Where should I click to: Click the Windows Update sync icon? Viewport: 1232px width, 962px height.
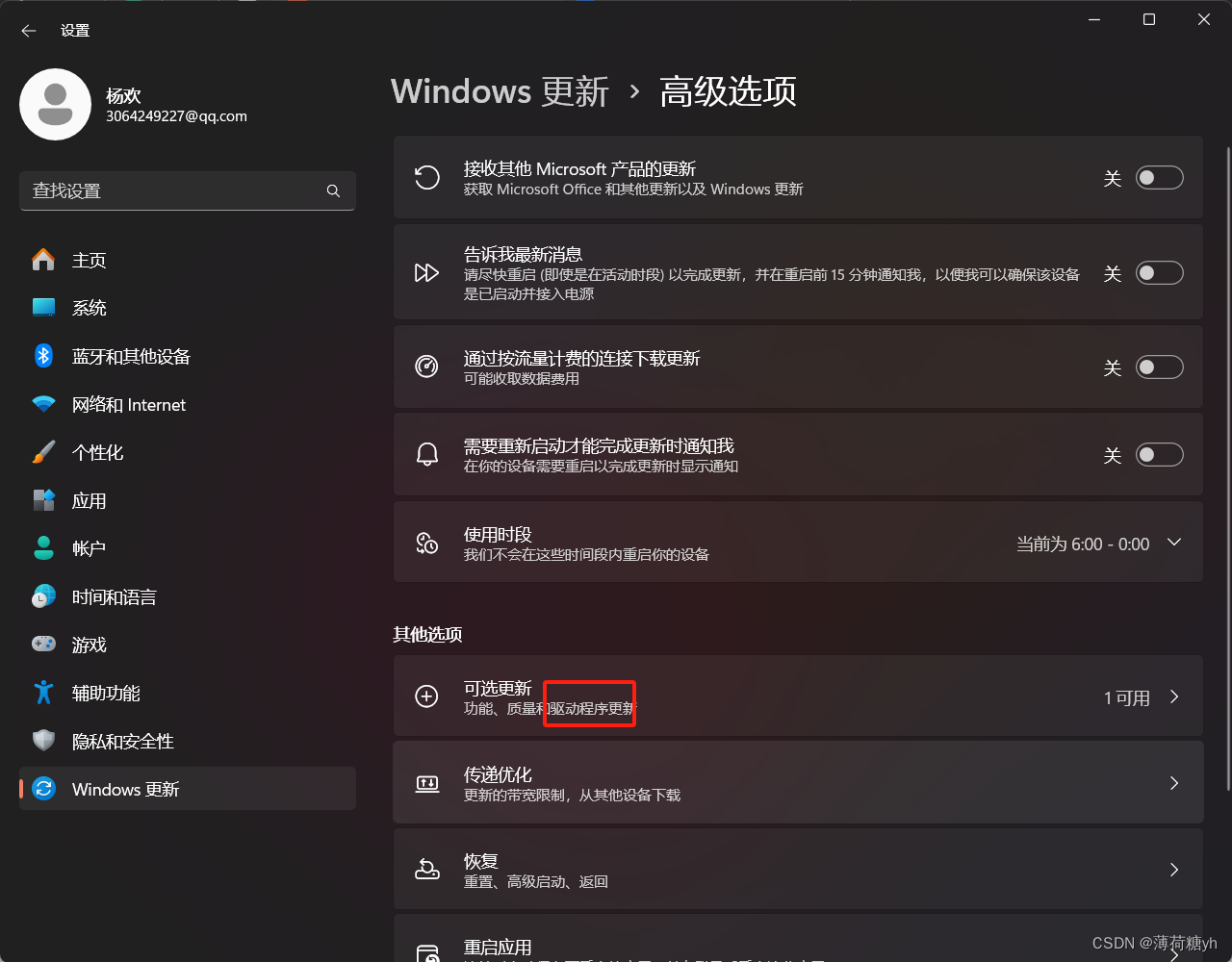pyautogui.click(x=43, y=789)
